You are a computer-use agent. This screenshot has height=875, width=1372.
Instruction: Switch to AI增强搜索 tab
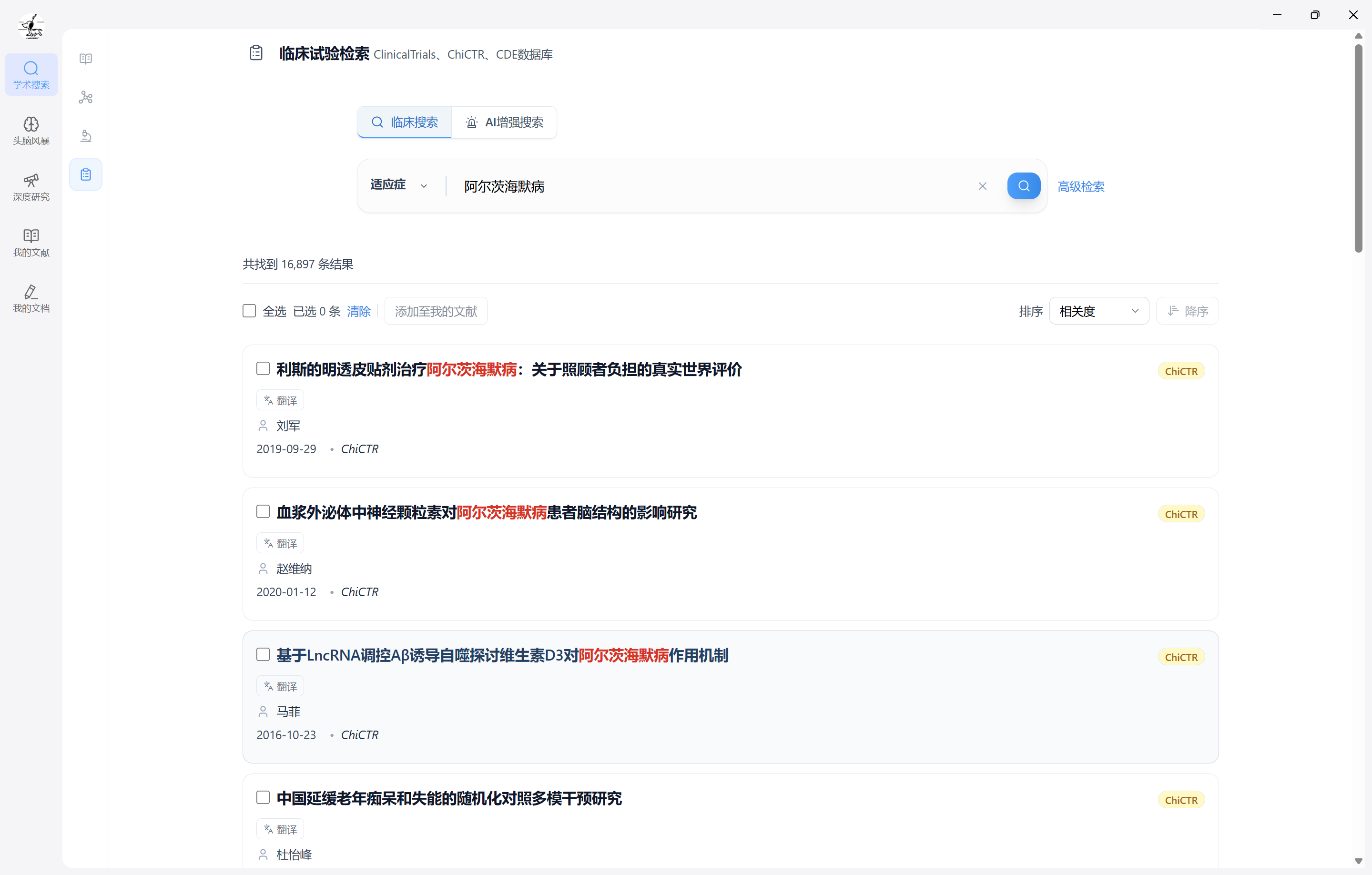click(x=504, y=122)
